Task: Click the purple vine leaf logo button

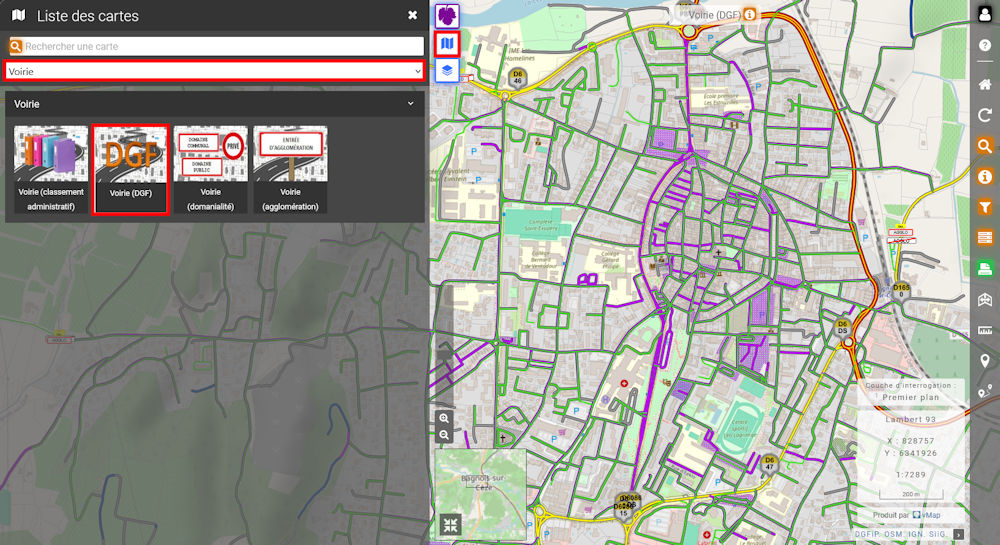Action: pyautogui.click(x=447, y=15)
